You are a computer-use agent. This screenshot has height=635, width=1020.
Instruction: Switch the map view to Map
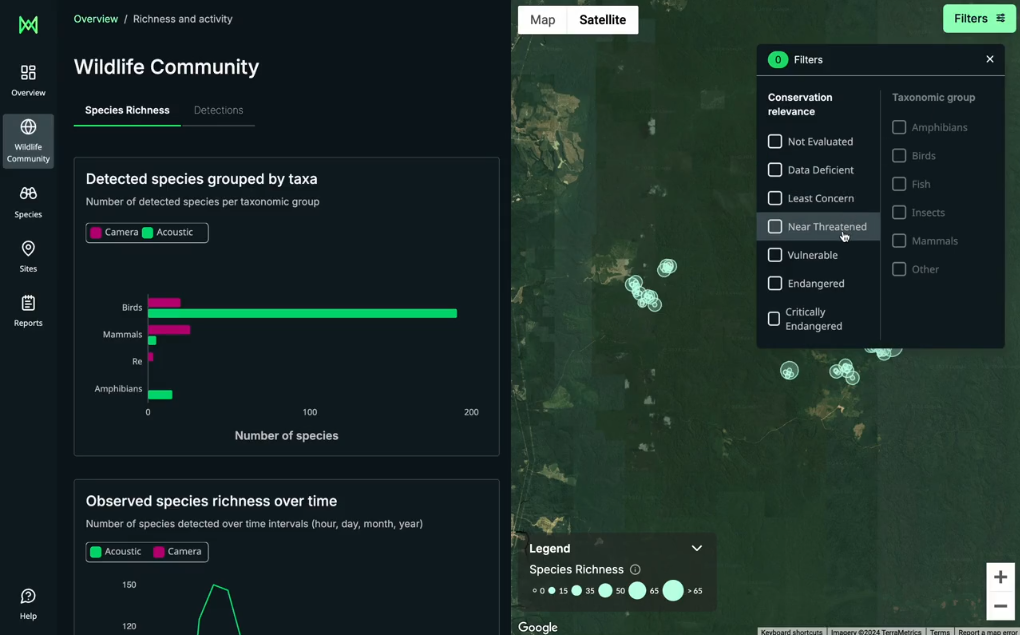[x=542, y=19]
